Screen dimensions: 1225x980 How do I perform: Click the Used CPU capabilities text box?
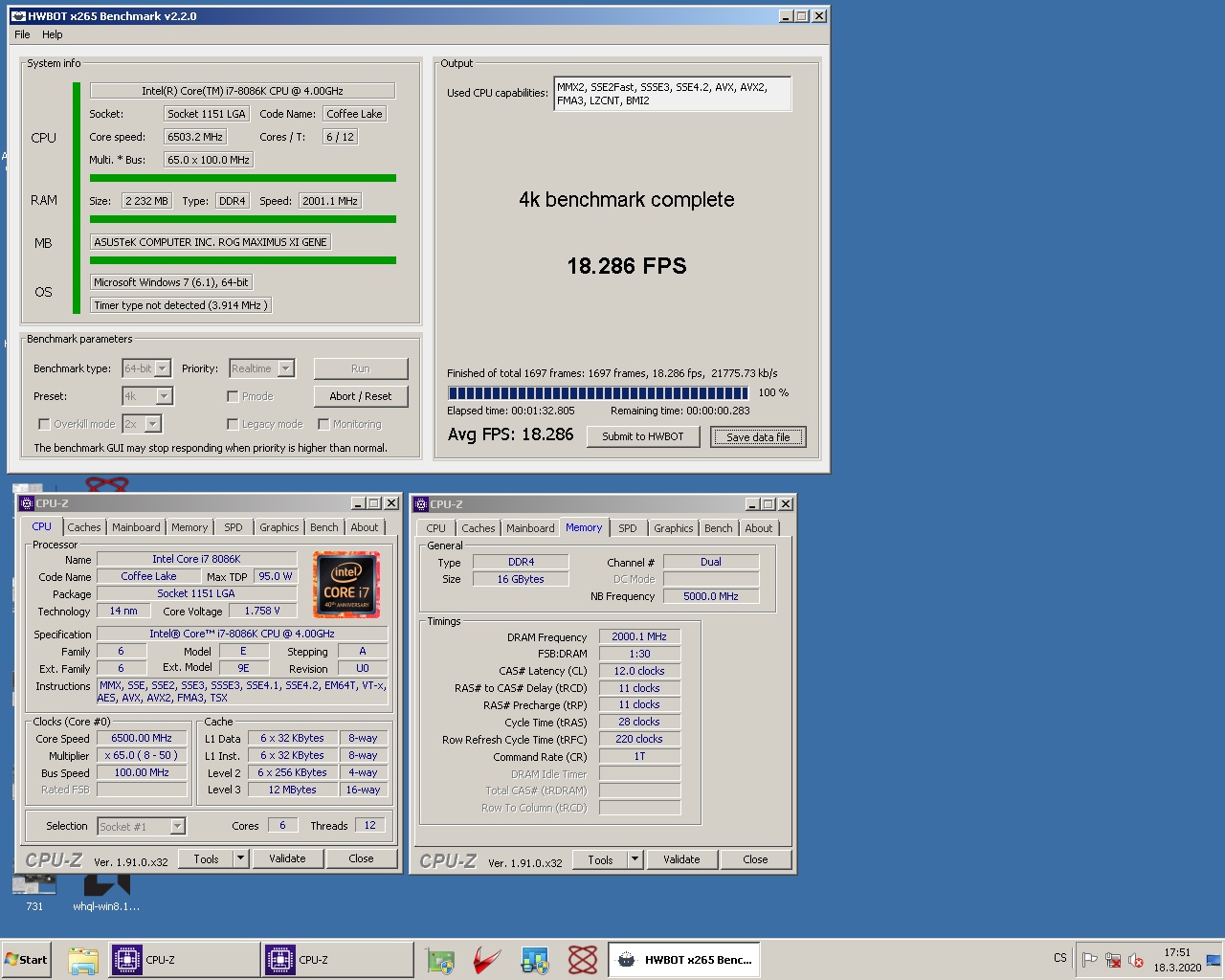coord(673,94)
